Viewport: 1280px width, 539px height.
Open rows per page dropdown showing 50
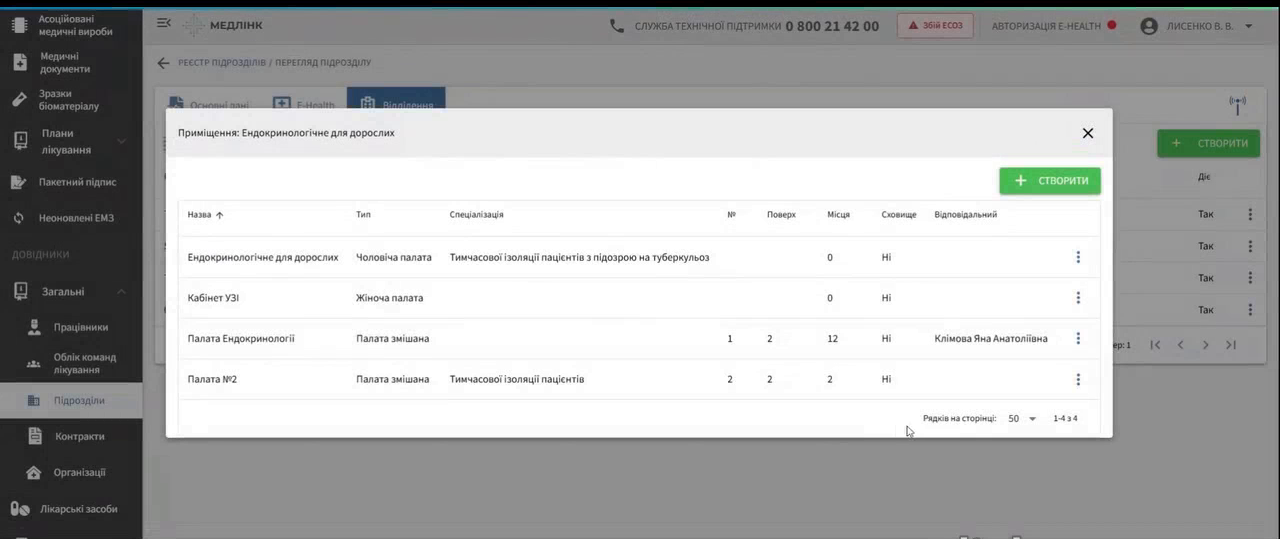pyautogui.click(x=1022, y=419)
